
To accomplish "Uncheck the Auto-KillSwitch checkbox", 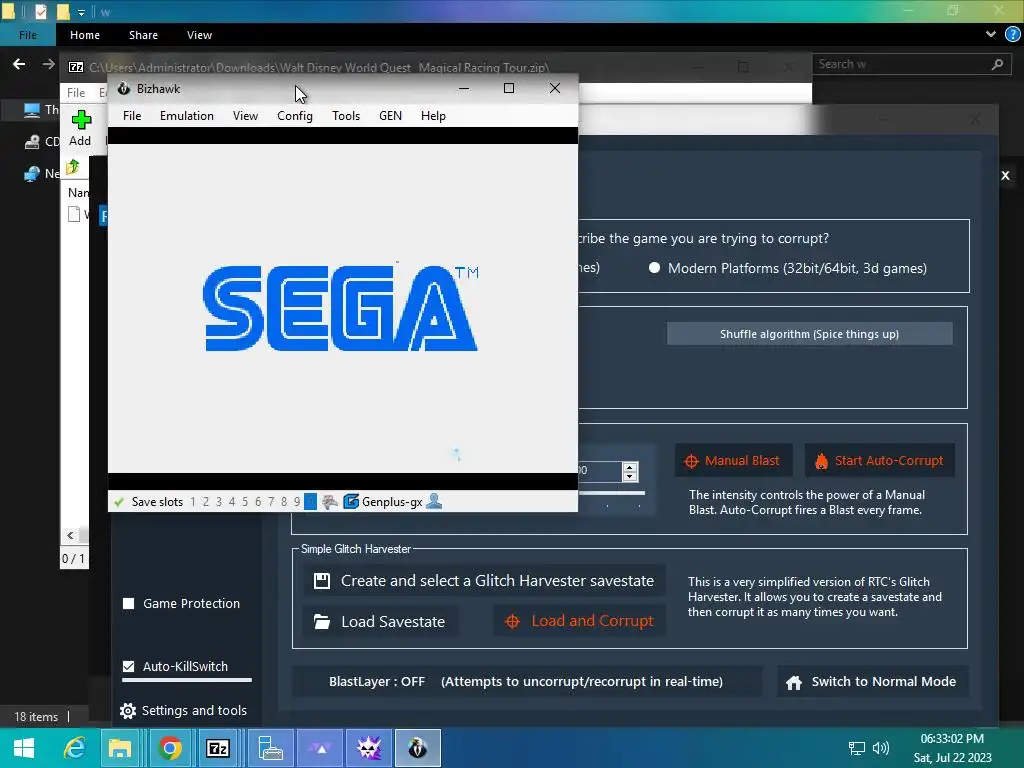I will point(129,666).
